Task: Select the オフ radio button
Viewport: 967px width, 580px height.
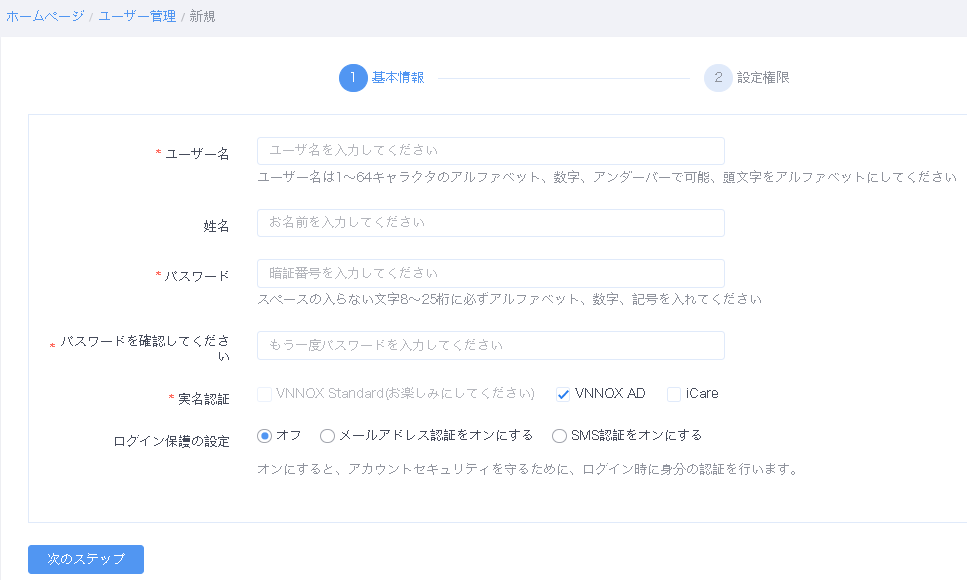Action: tap(265, 436)
